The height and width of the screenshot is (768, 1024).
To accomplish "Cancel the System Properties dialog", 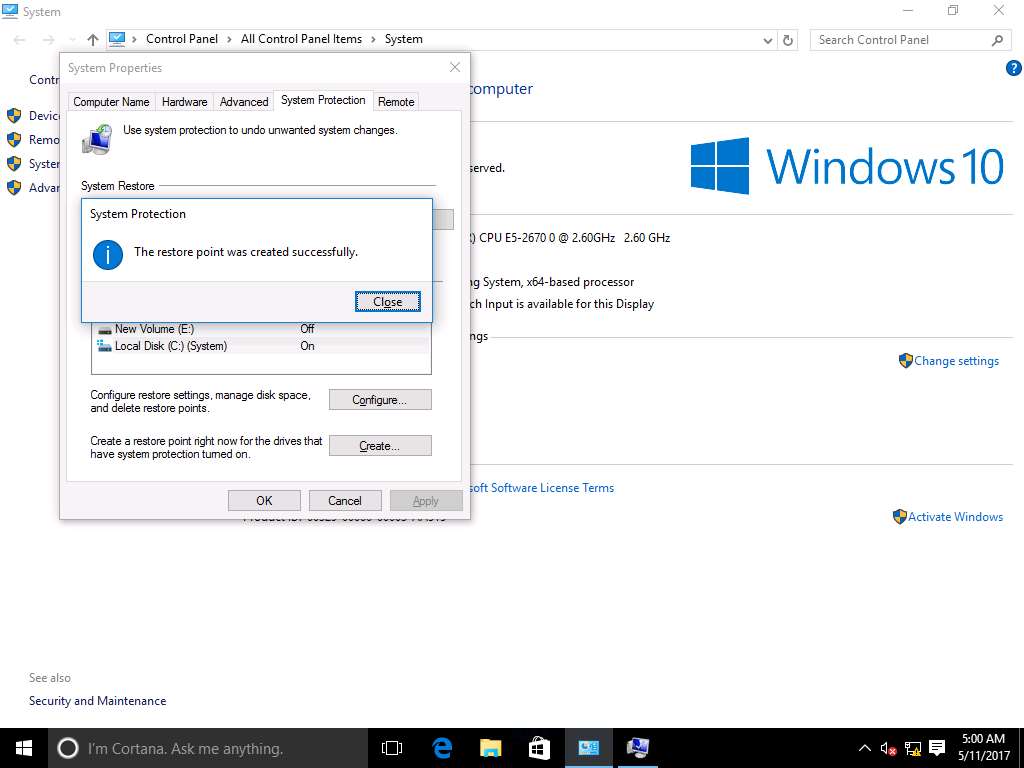I will [x=345, y=500].
